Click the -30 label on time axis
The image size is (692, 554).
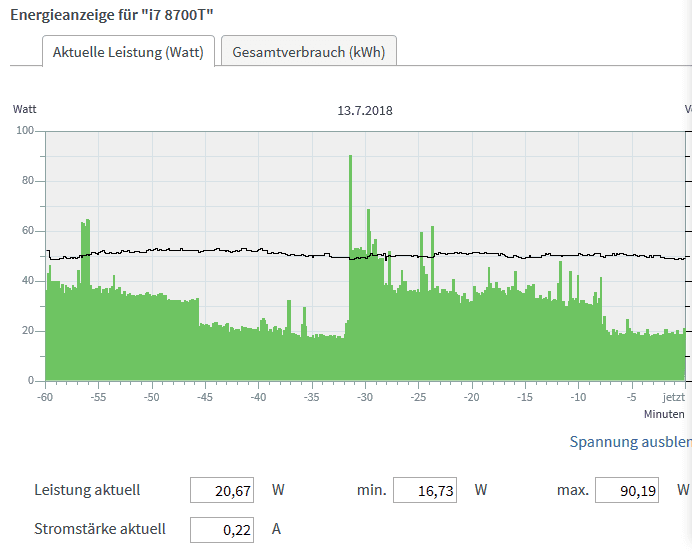tap(365, 397)
